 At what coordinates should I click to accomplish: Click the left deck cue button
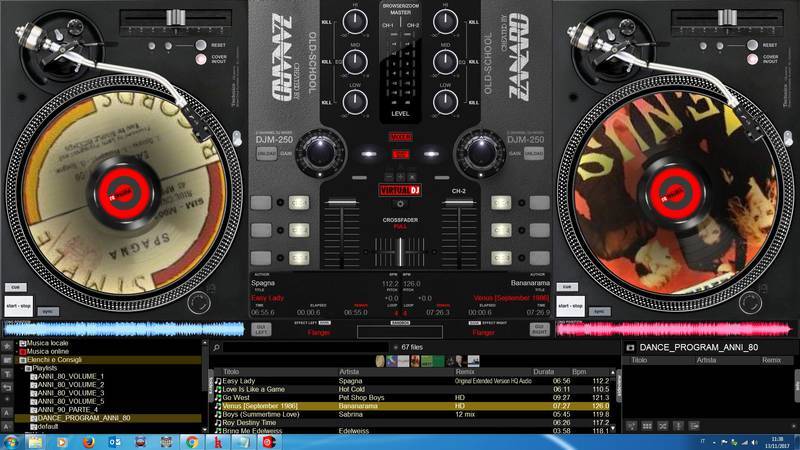(x=16, y=286)
